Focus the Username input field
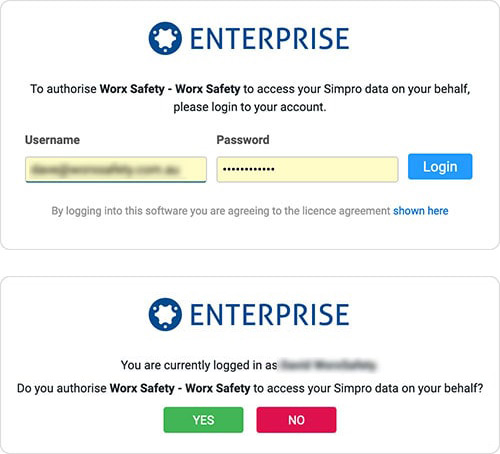 pos(116,170)
